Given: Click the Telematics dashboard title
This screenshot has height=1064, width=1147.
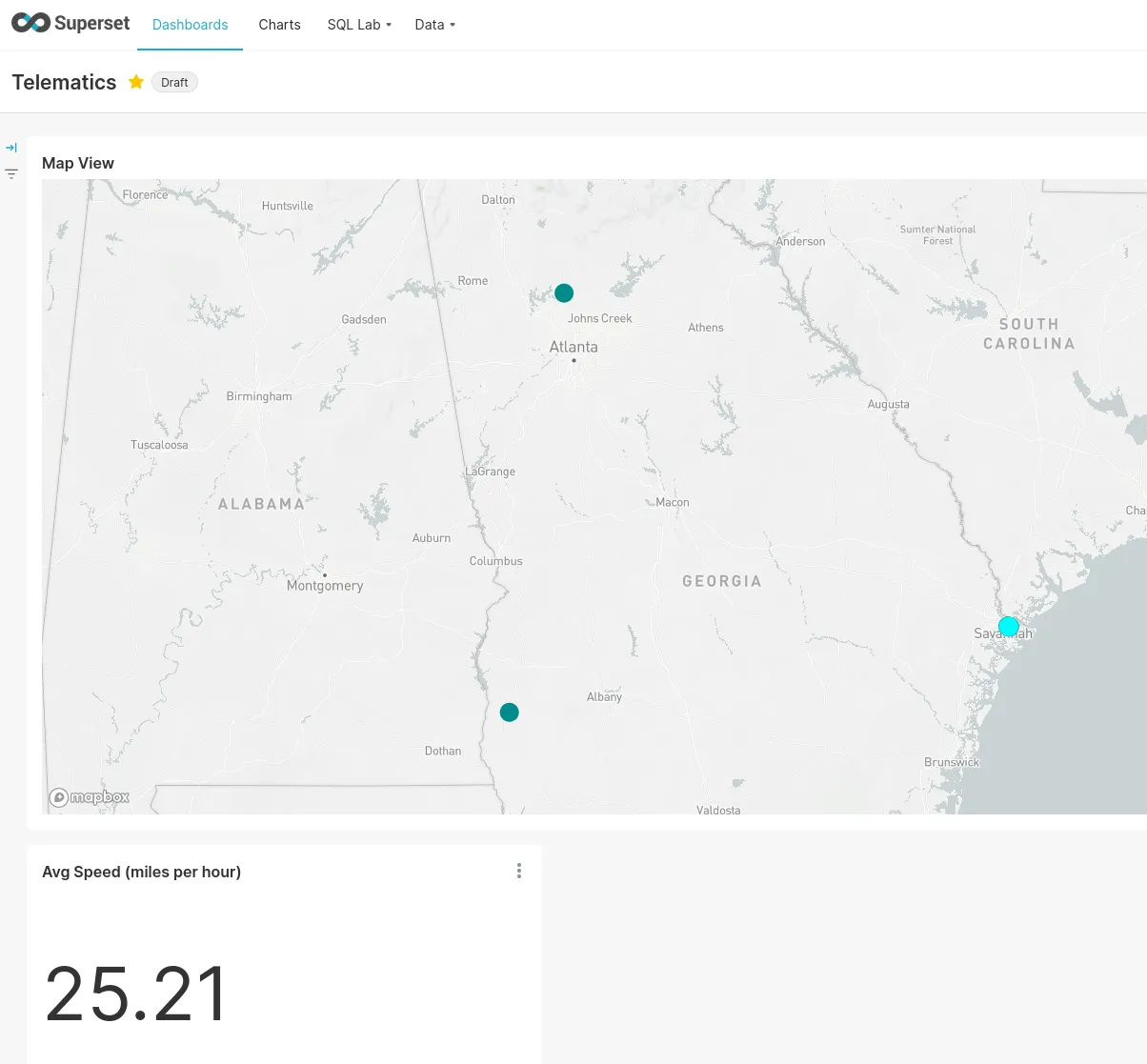Looking at the screenshot, I should click(65, 82).
